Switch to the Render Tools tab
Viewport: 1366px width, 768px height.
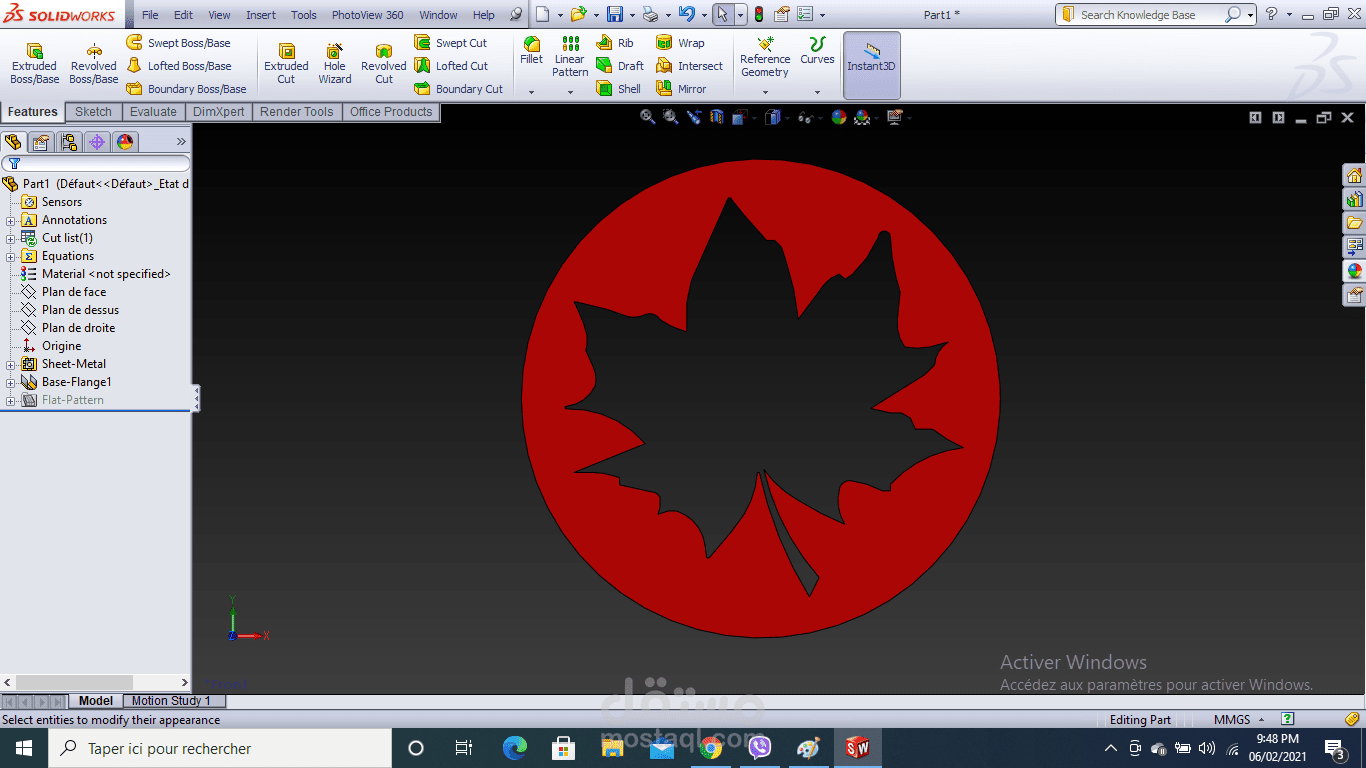pyautogui.click(x=297, y=112)
